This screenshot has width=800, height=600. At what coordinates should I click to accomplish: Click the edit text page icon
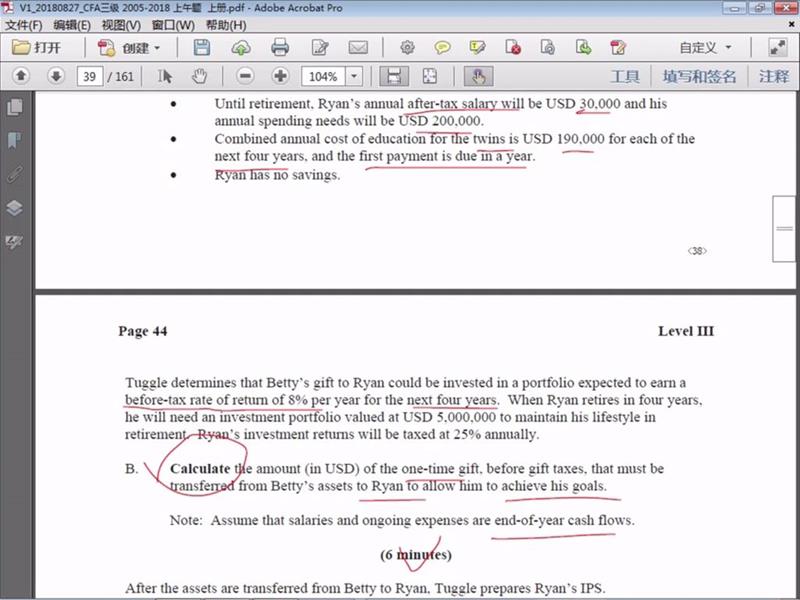[320, 48]
